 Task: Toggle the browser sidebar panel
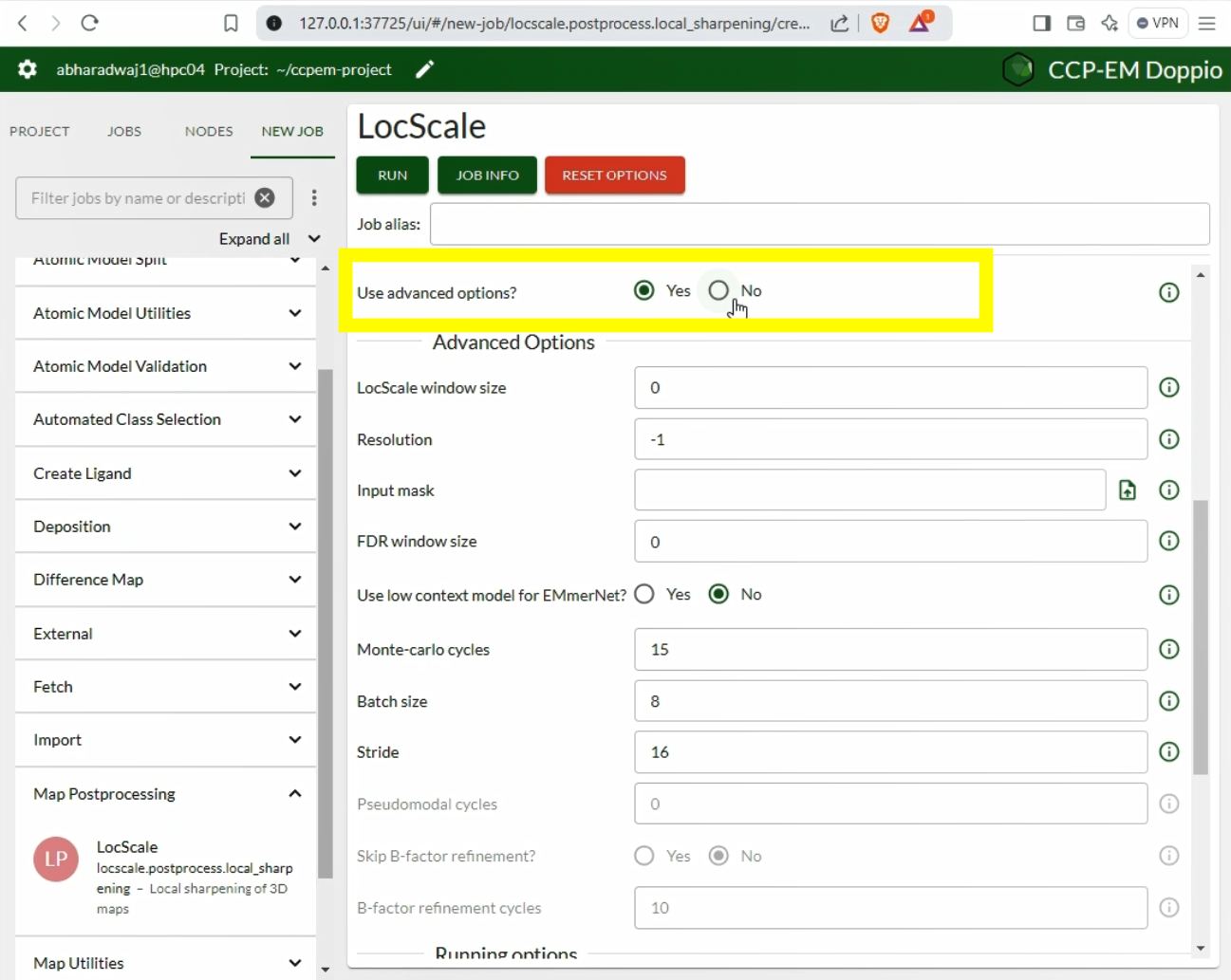tap(1041, 23)
